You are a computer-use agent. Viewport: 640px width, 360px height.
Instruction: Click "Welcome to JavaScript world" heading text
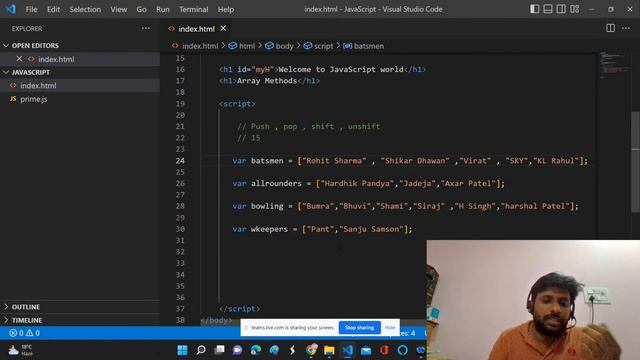point(341,69)
